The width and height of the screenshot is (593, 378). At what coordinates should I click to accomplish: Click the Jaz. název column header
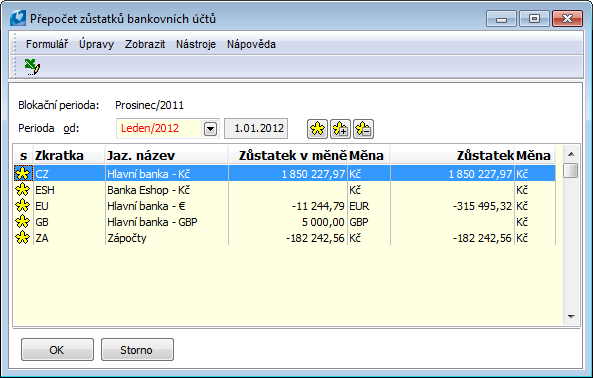tap(167, 155)
